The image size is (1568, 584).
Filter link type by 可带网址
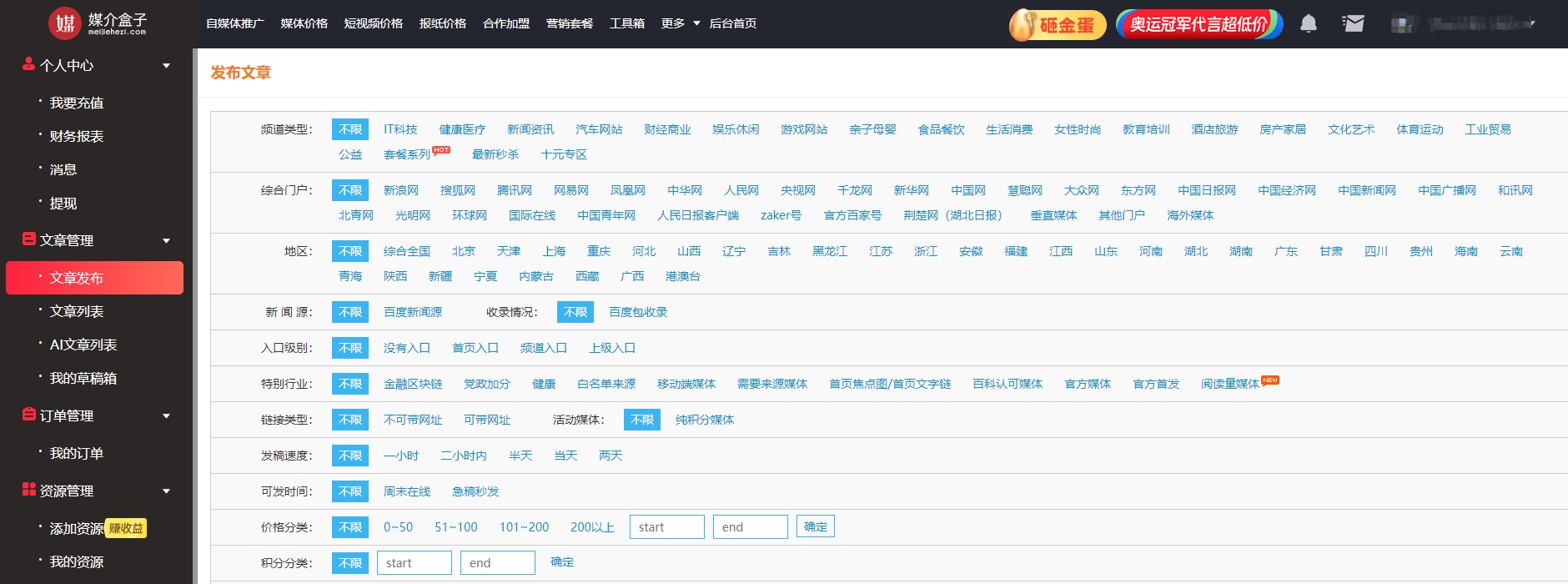[x=487, y=420]
